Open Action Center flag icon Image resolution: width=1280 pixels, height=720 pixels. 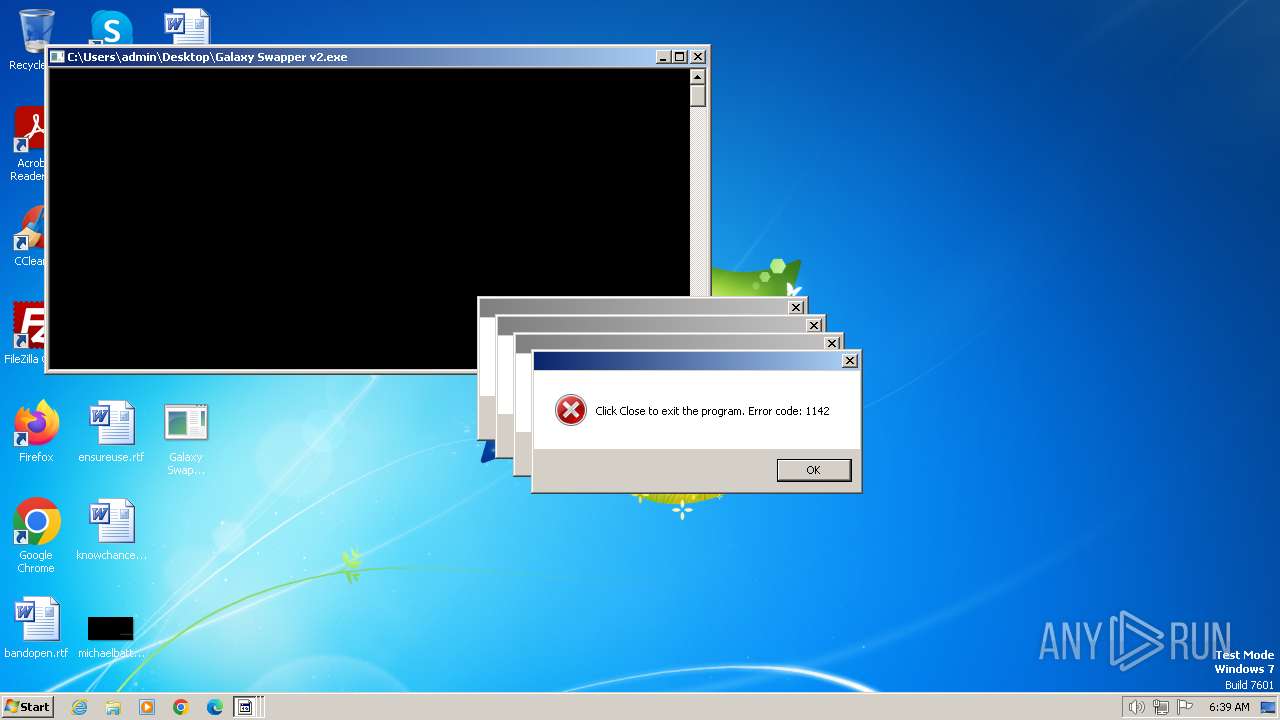pos(1186,707)
